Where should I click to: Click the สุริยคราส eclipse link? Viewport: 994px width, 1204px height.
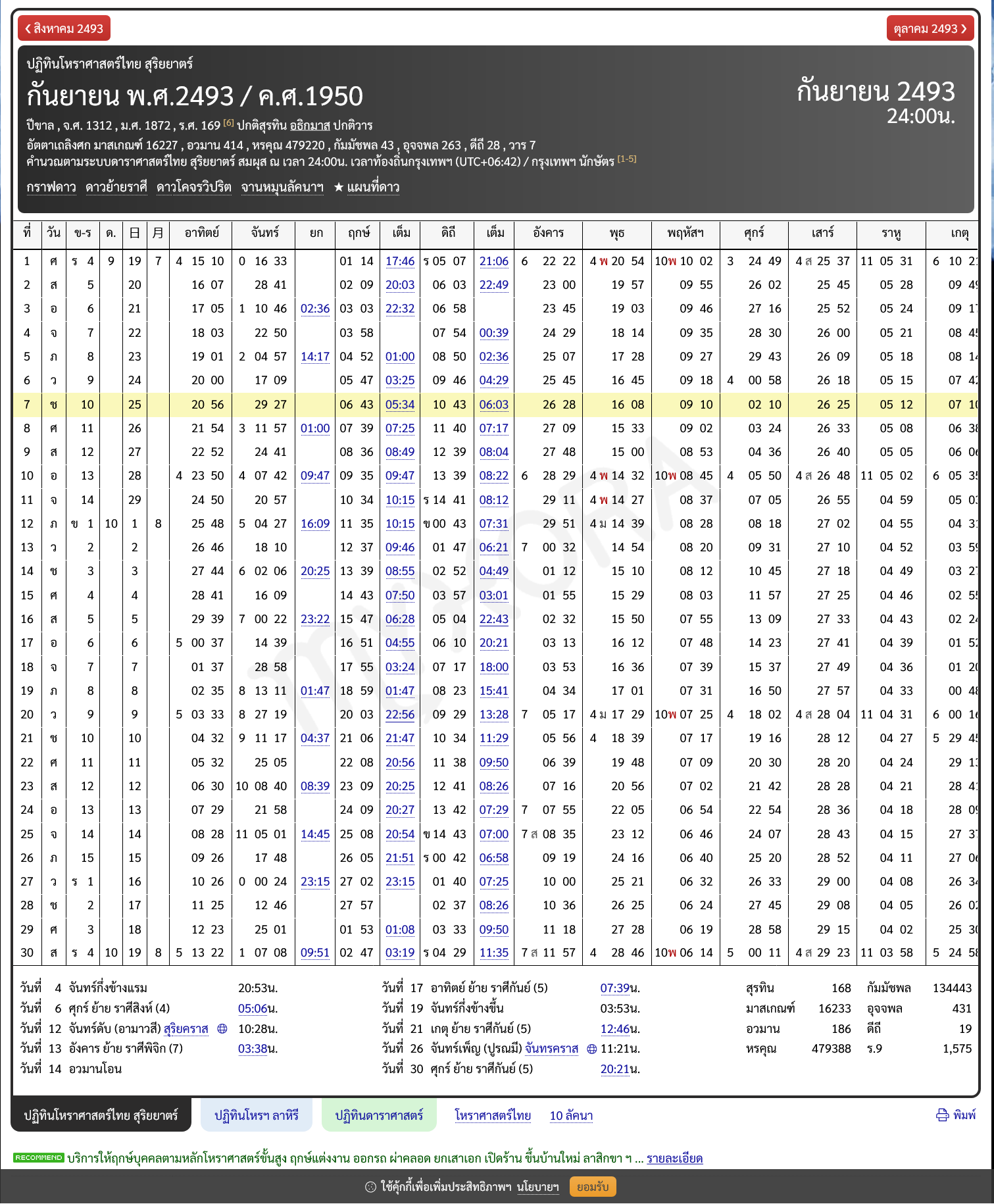(186, 1029)
